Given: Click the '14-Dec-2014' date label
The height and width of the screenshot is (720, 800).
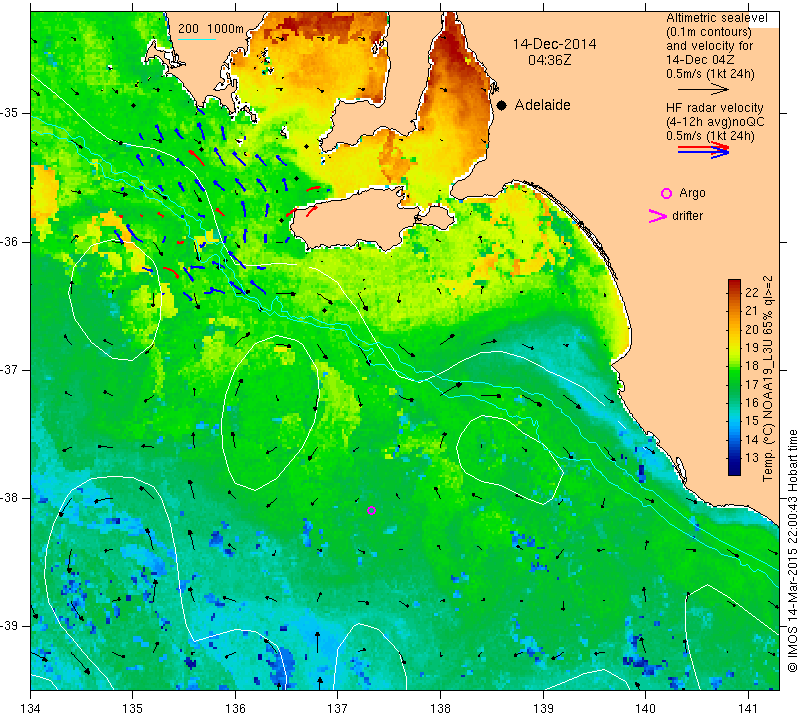Looking at the screenshot, I should click(554, 44).
